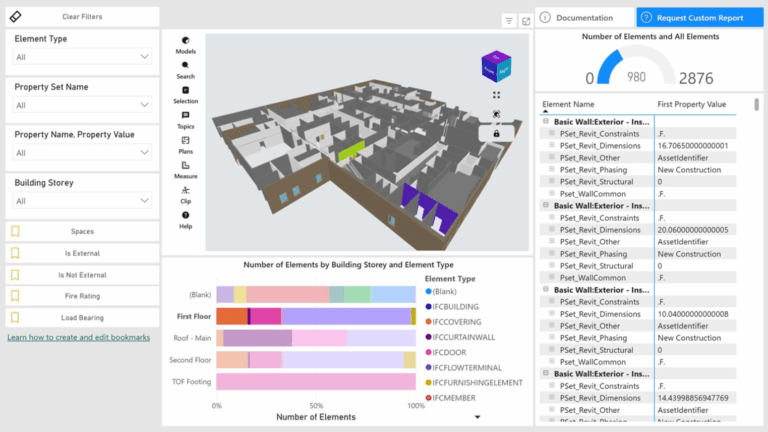Collapse the first Basic Wall:Exterior row

coord(546,122)
